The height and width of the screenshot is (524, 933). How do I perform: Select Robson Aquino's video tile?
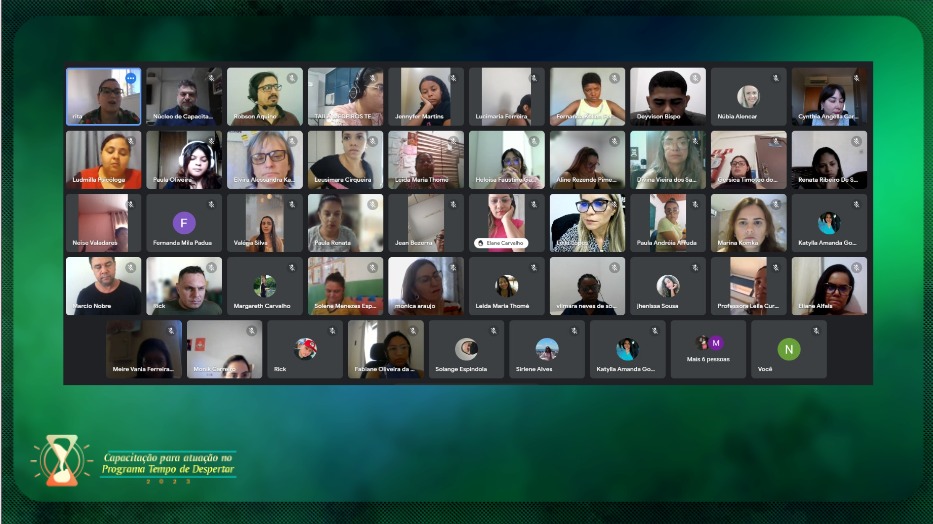pyautogui.click(x=264, y=96)
